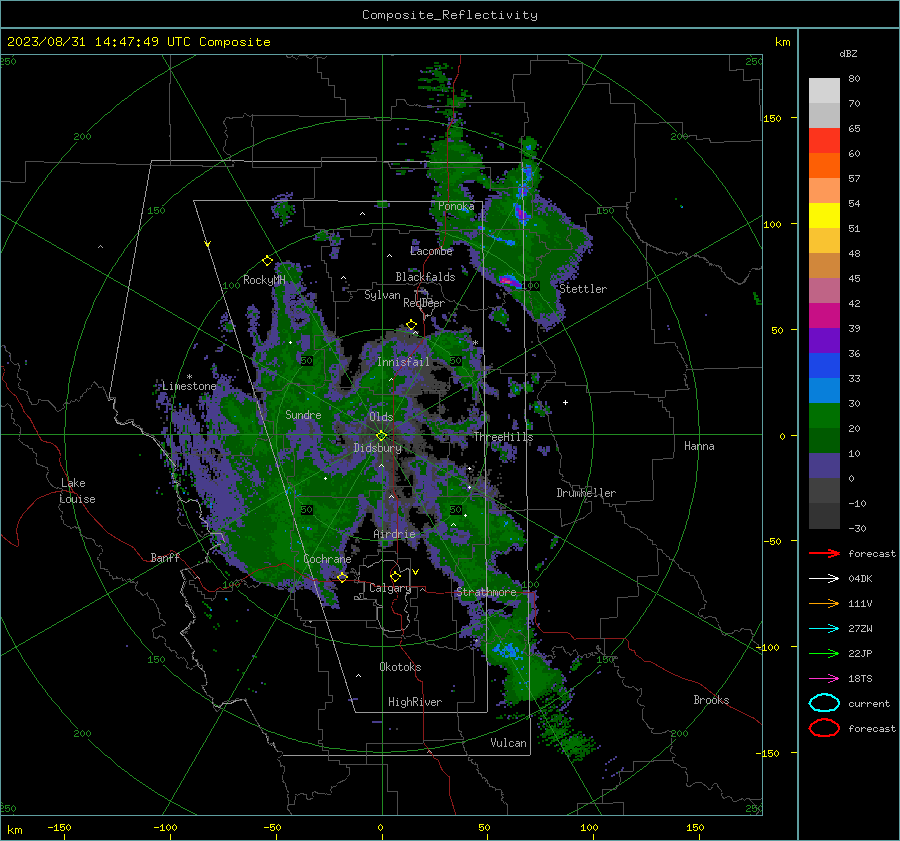The width and height of the screenshot is (900, 841).
Task: Click the Airdrie city label
Action: tap(394, 534)
